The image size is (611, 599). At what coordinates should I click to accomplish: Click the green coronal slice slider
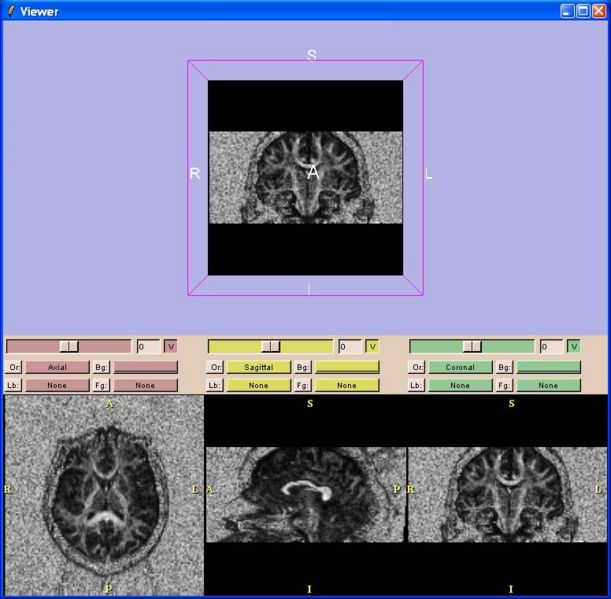(x=472, y=346)
